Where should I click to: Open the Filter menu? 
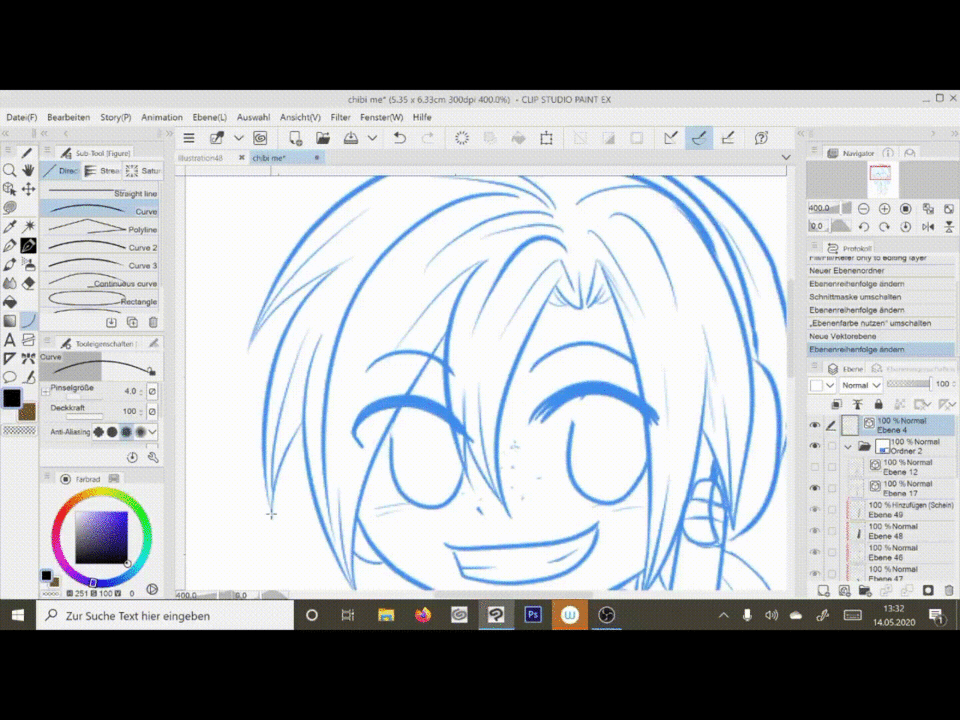click(340, 117)
